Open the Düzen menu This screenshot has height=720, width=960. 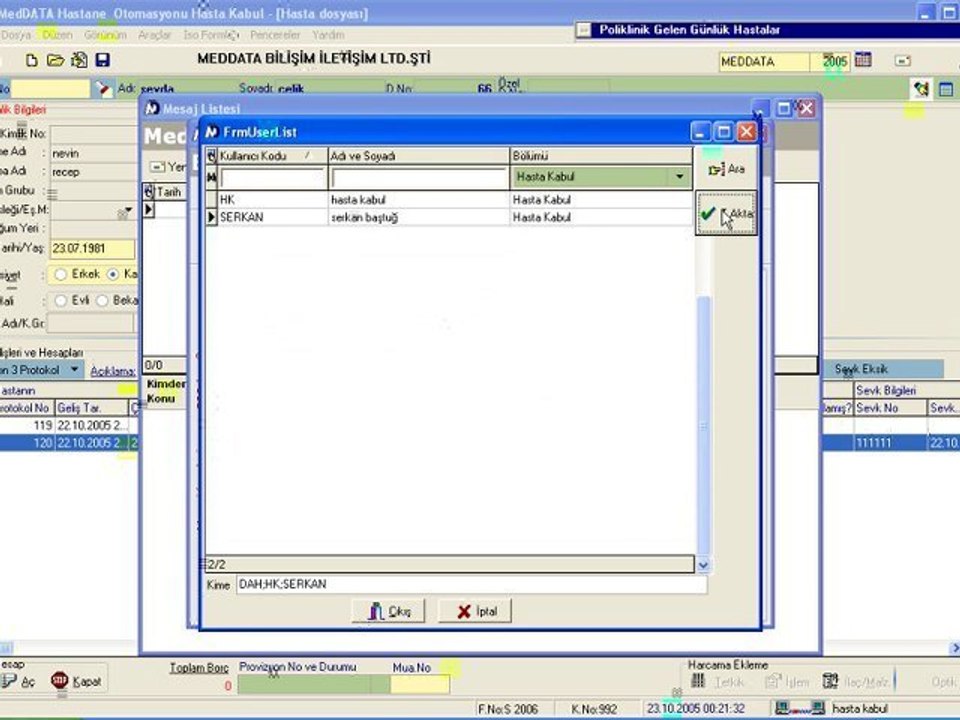58,35
